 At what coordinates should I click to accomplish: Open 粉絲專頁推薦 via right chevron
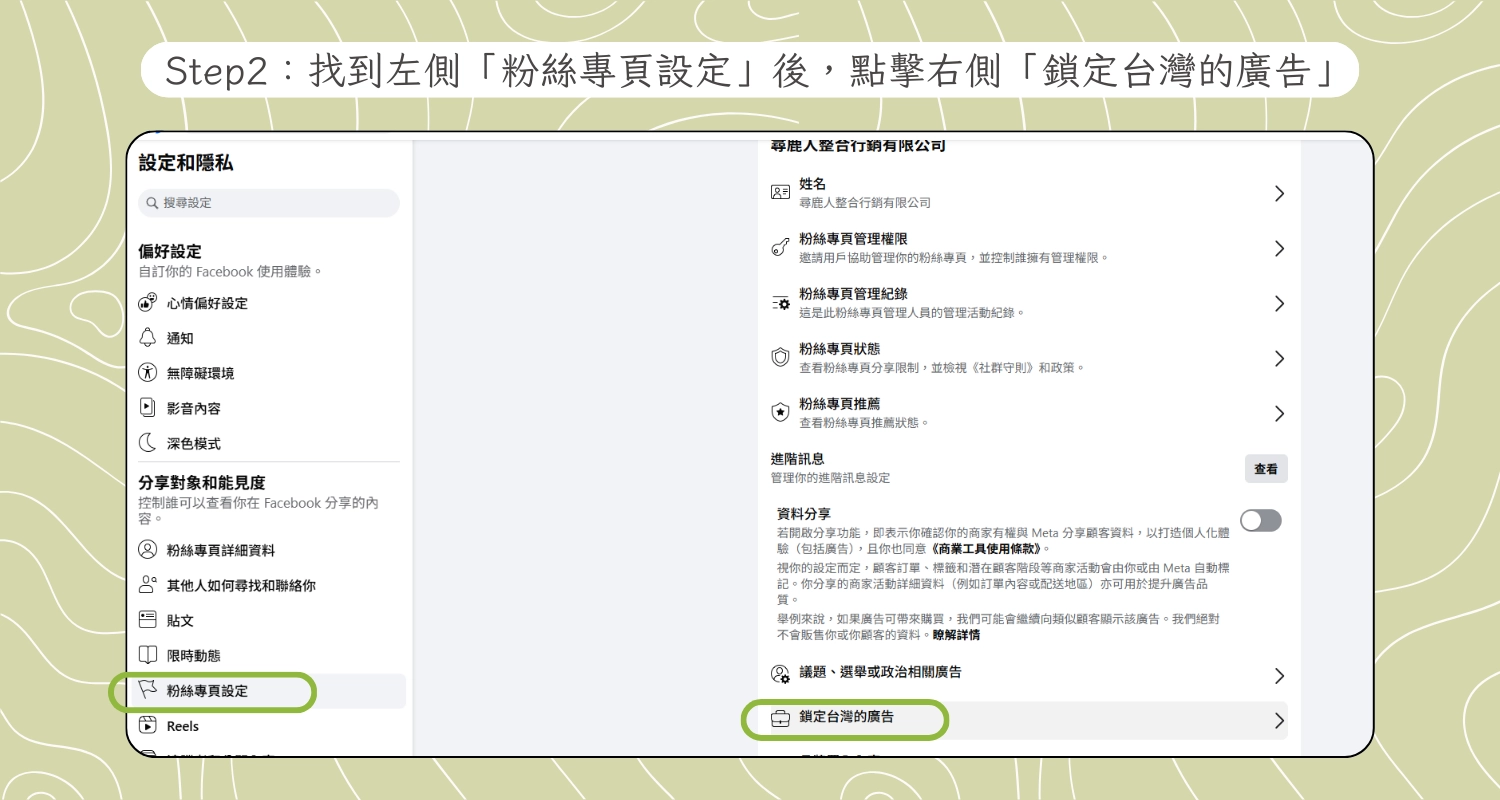(x=1278, y=413)
